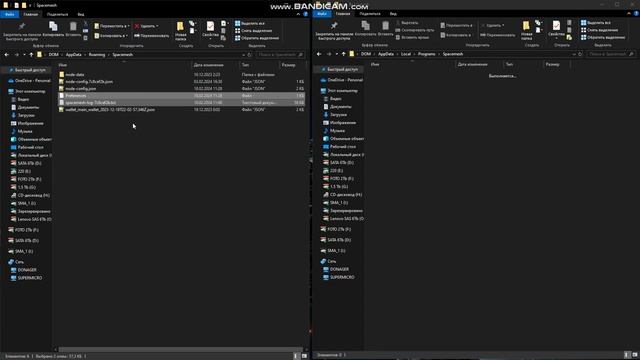
Task: Open Delete dropdown in right Local window
Action: tap(503, 25)
